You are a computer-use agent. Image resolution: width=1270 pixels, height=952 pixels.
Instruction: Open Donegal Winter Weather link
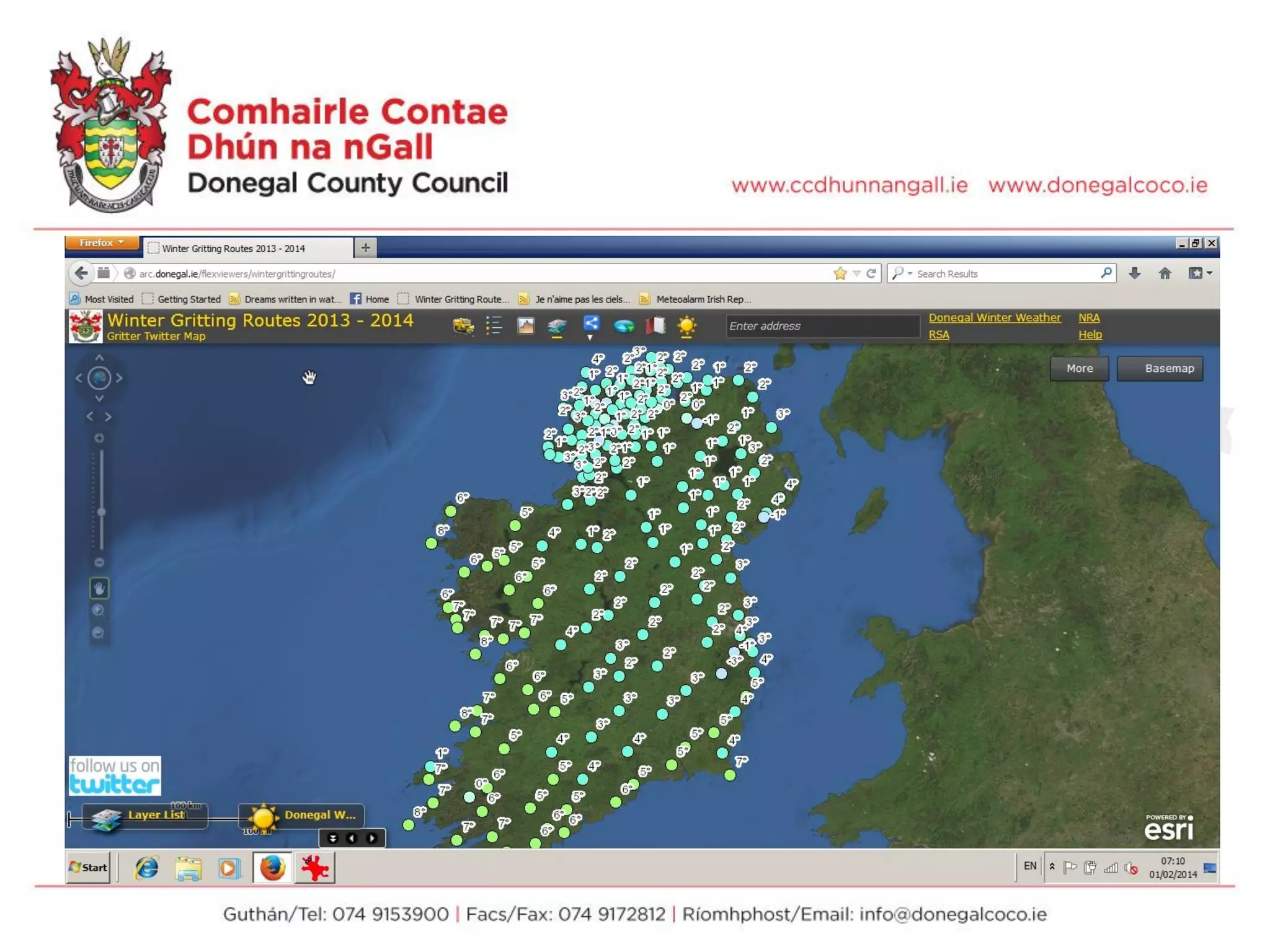coord(994,317)
